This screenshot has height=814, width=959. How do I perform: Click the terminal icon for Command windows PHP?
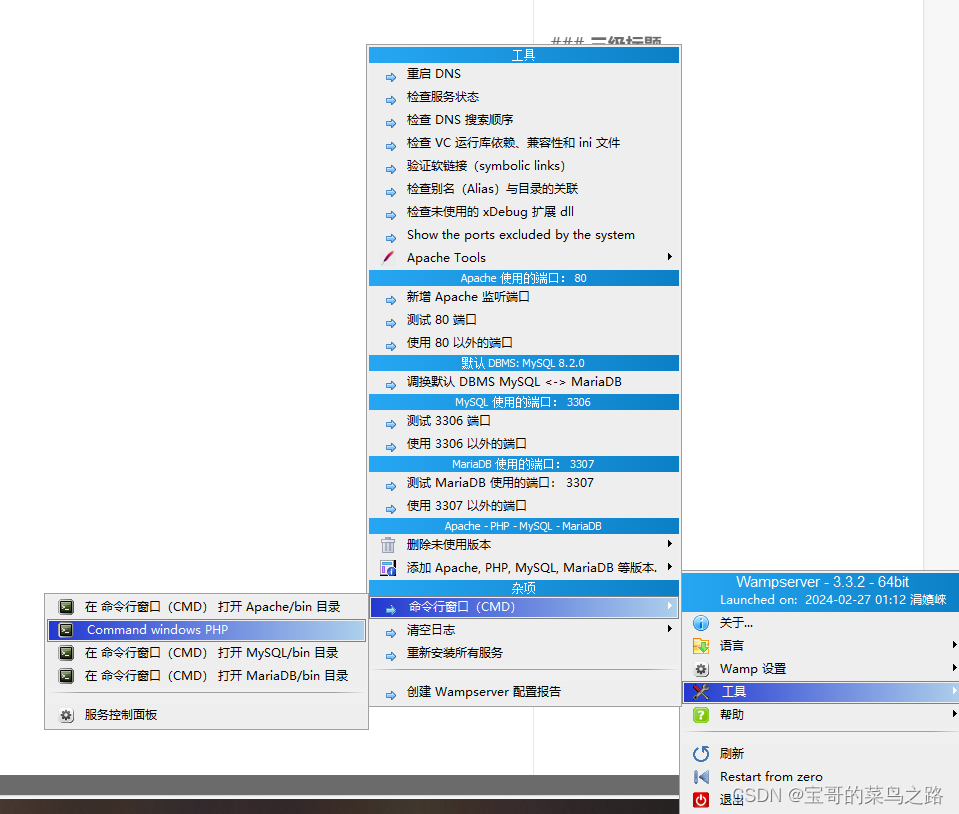(x=66, y=630)
